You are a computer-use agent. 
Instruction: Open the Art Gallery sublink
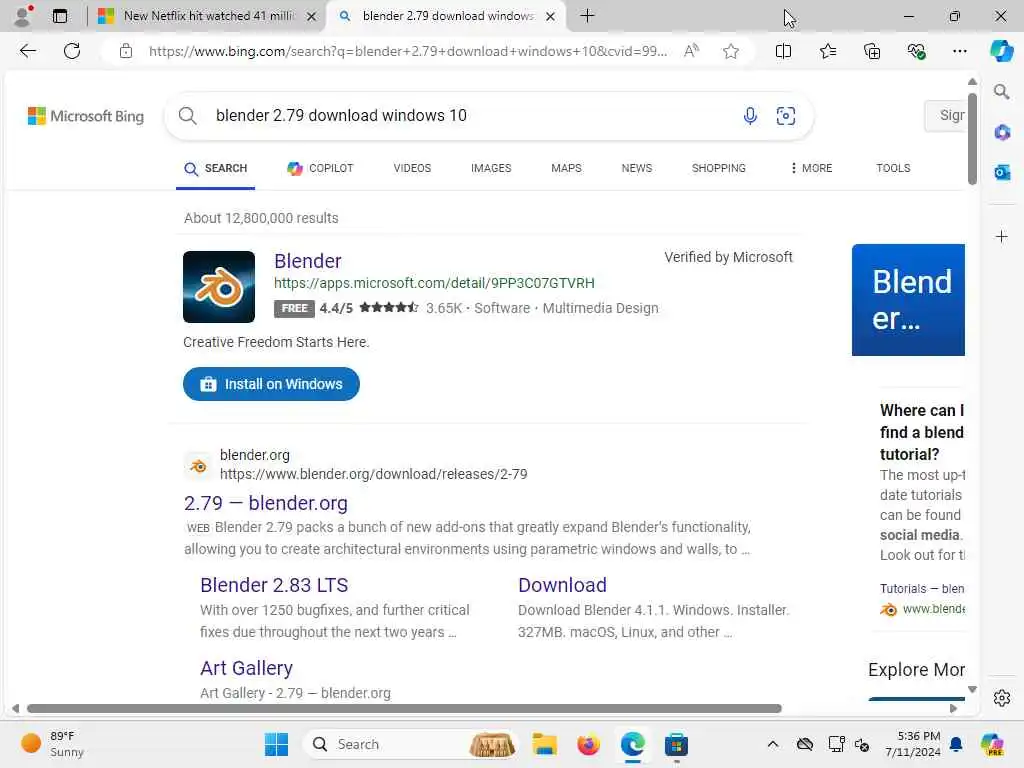pos(246,668)
